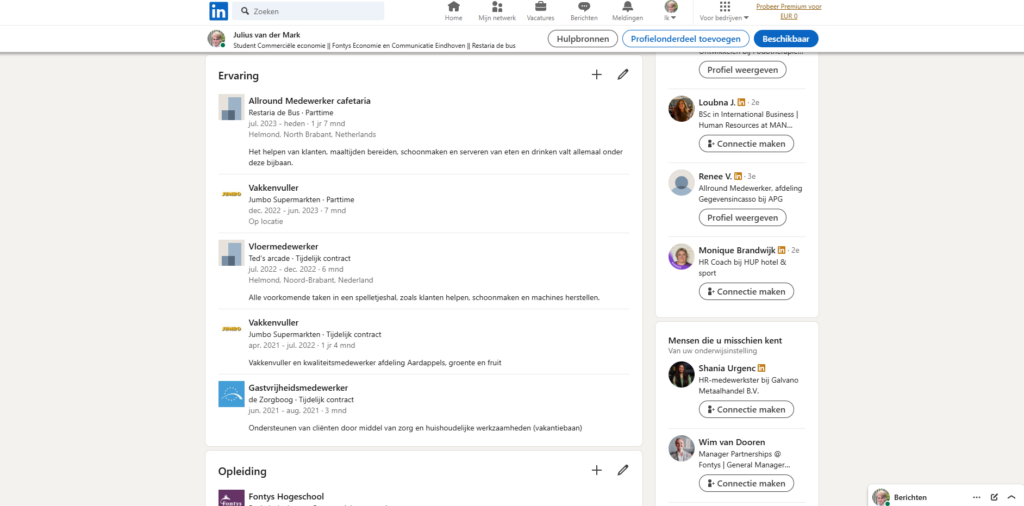Click the Beschikbaar button

(x=786, y=39)
